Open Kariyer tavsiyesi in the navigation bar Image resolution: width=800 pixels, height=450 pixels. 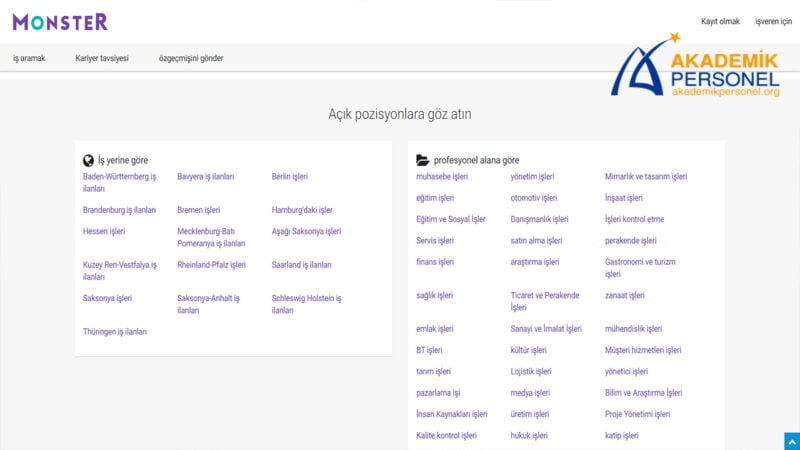(102, 58)
